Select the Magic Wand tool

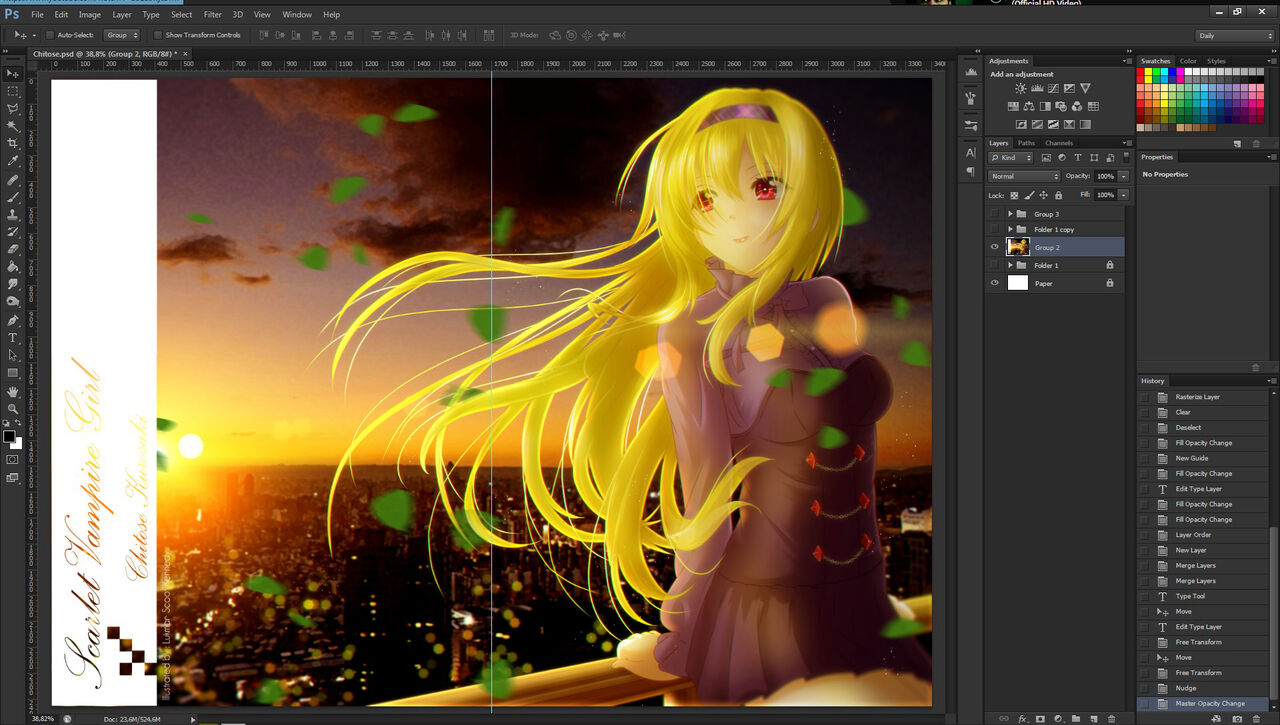tap(13, 126)
